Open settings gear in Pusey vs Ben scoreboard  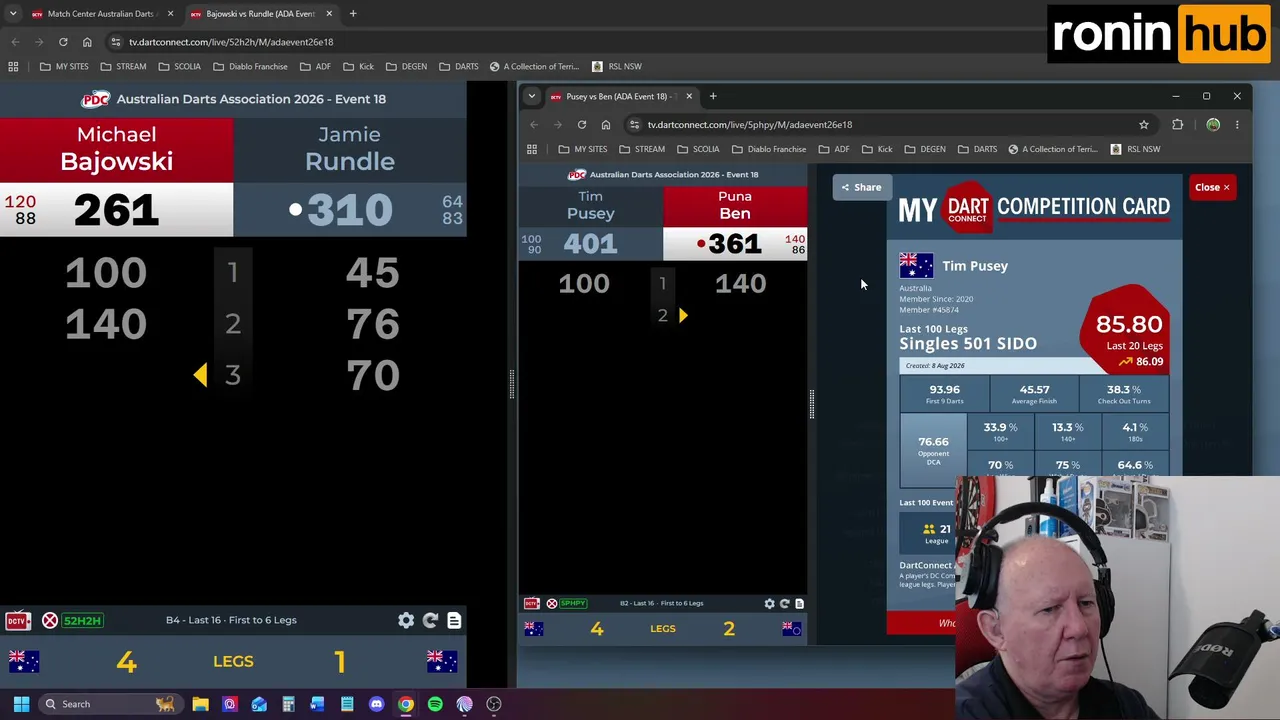(769, 604)
